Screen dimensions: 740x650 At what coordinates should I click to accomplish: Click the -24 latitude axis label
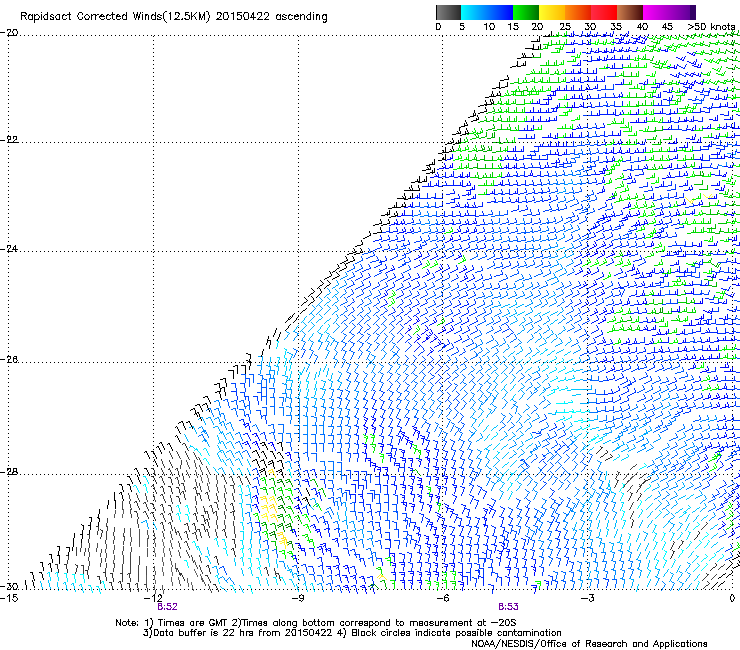tap(9, 249)
